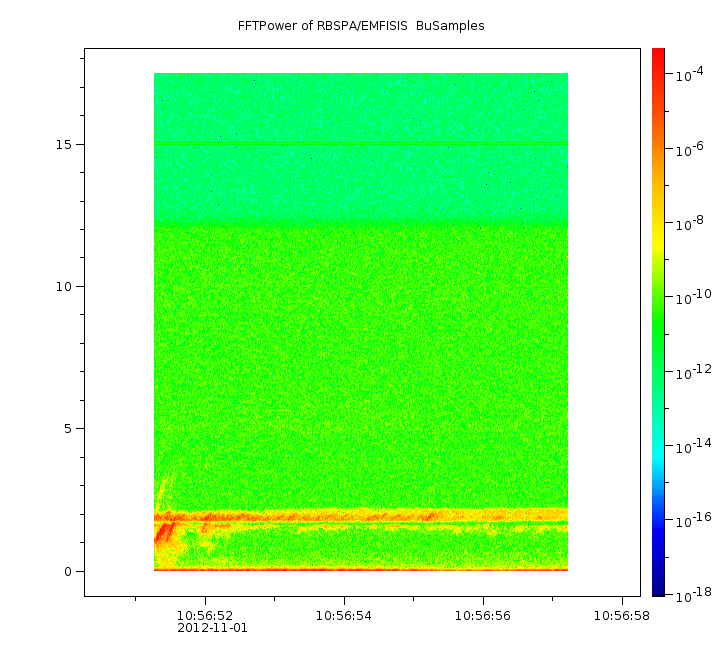Click the colorbar label 10^-10

(692, 298)
